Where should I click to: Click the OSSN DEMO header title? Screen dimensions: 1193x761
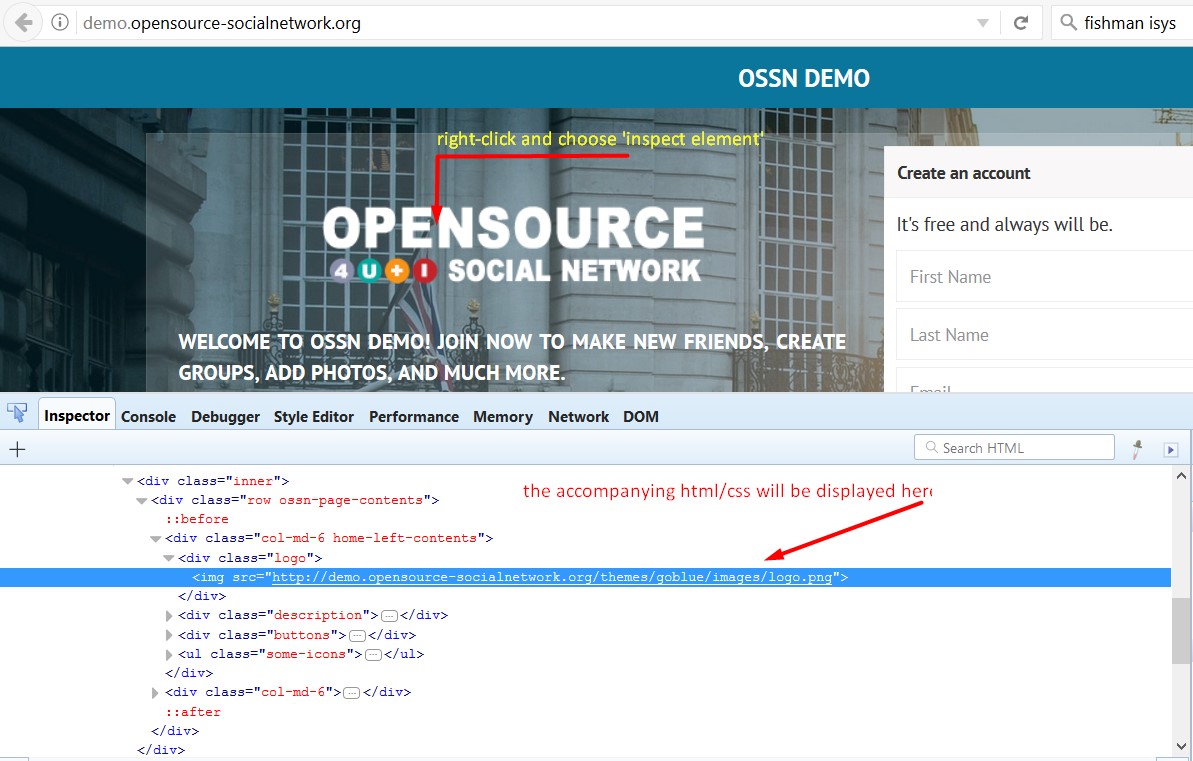click(x=803, y=78)
